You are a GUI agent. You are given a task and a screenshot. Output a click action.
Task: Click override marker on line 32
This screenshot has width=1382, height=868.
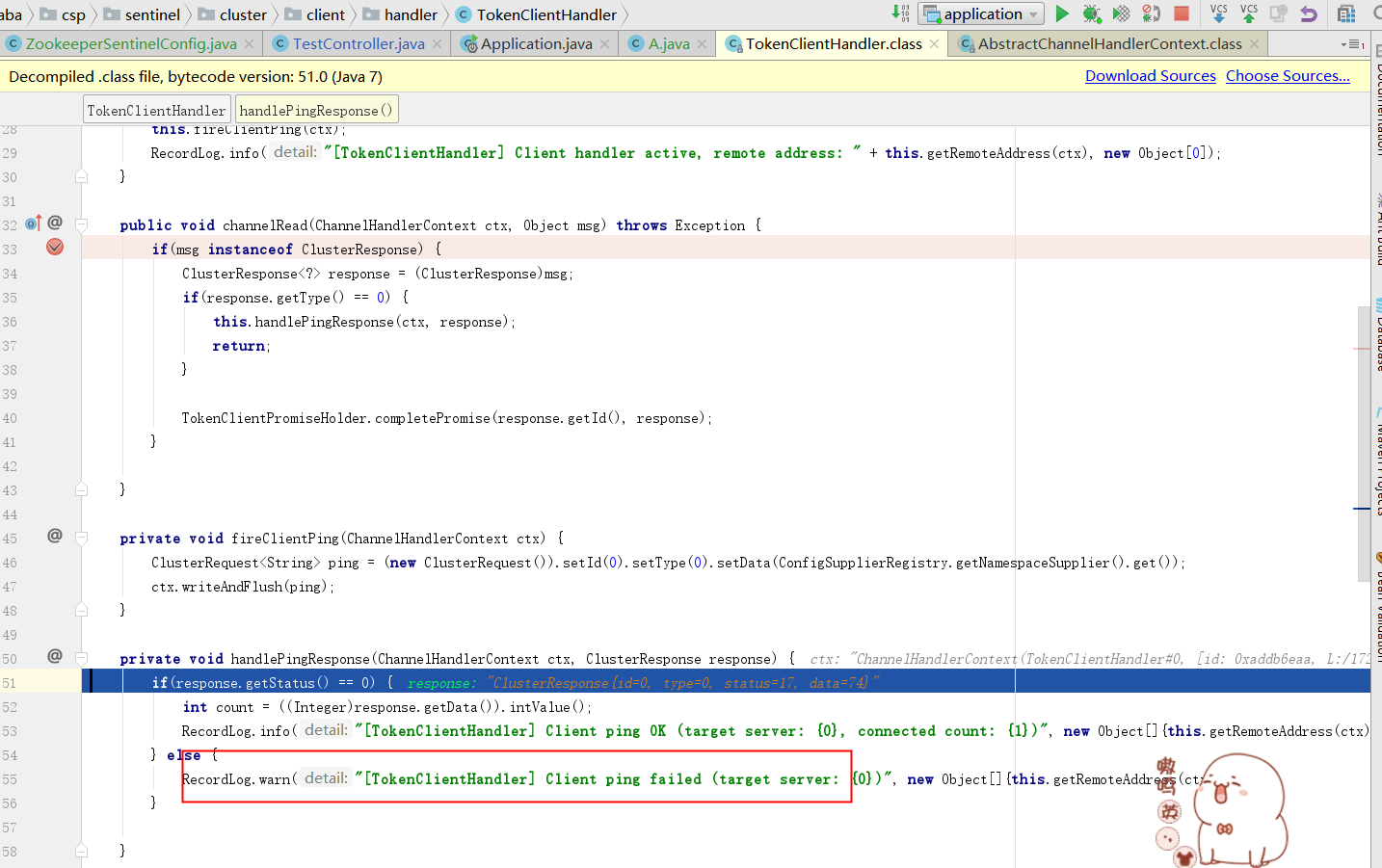point(33,224)
